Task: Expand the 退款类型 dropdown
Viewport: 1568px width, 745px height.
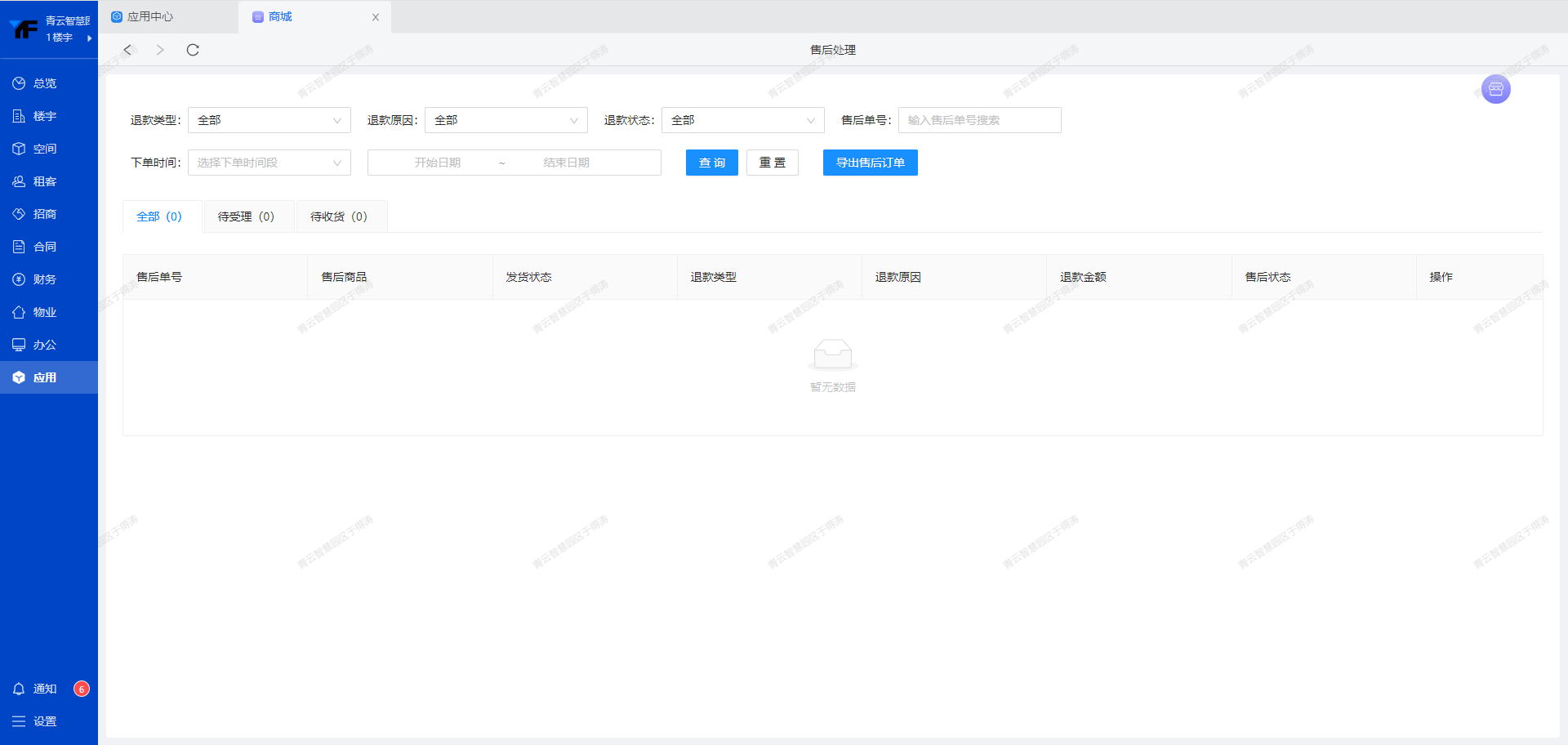Action: (x=269, y=120)
